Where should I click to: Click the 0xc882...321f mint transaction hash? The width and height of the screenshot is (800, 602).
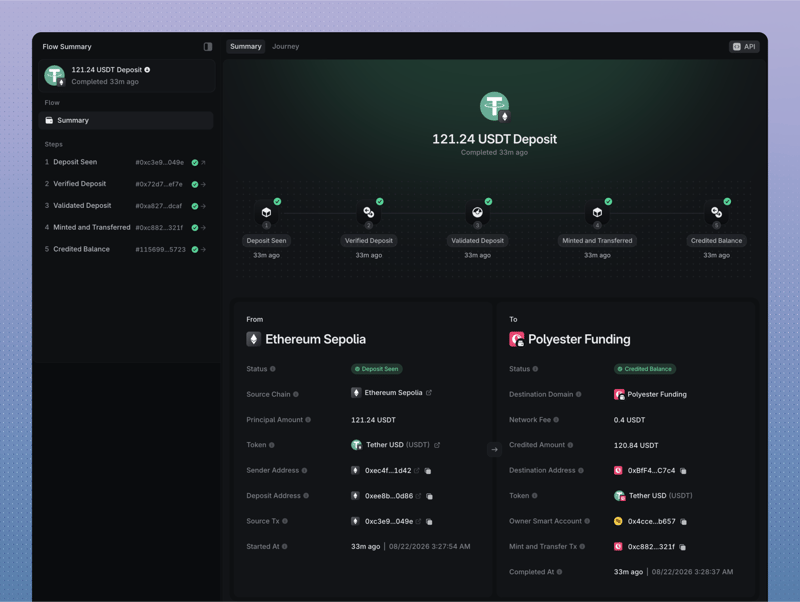point(651,547)
